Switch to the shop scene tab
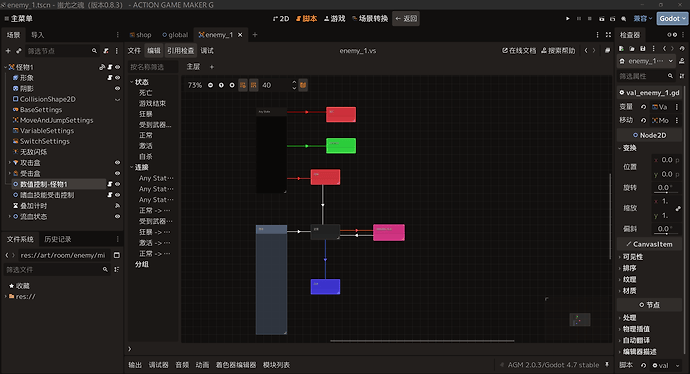 tap(140, 35)
